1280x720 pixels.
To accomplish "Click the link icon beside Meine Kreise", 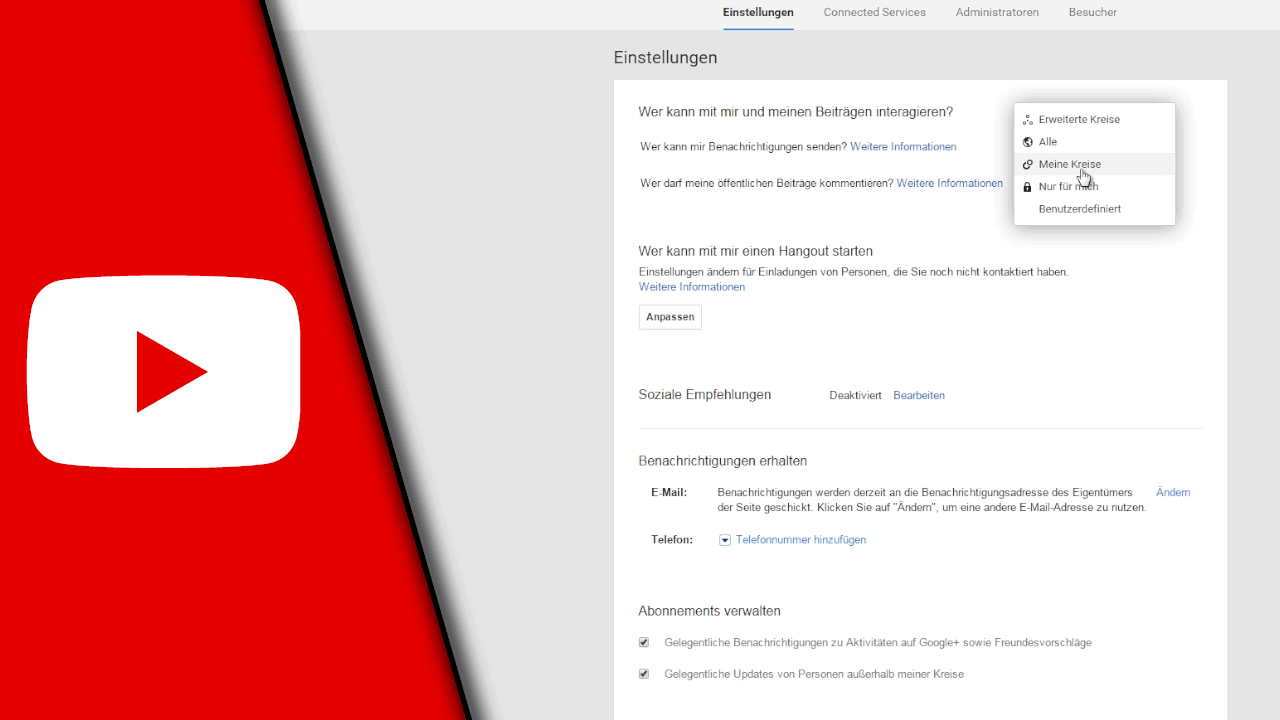I will pos(1027,164).
